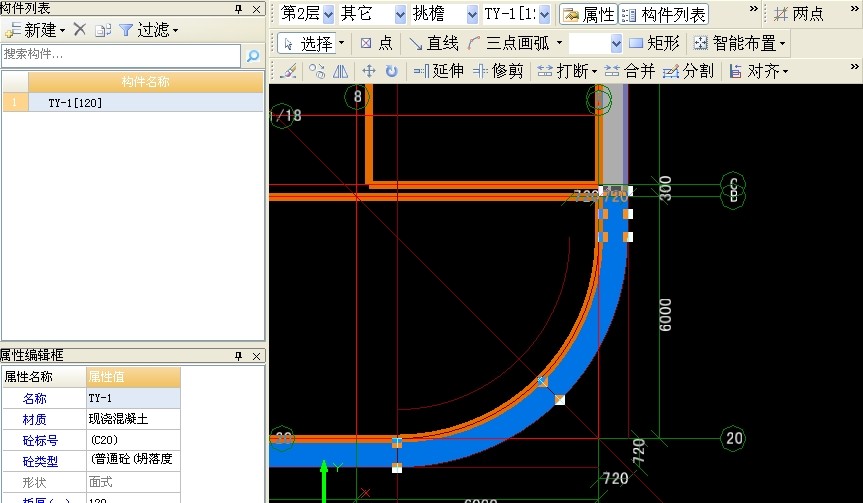Click the 构件列表 toolbar button
Image resolution: width=863 pixels, height=503 pixels.
point(664,15)
